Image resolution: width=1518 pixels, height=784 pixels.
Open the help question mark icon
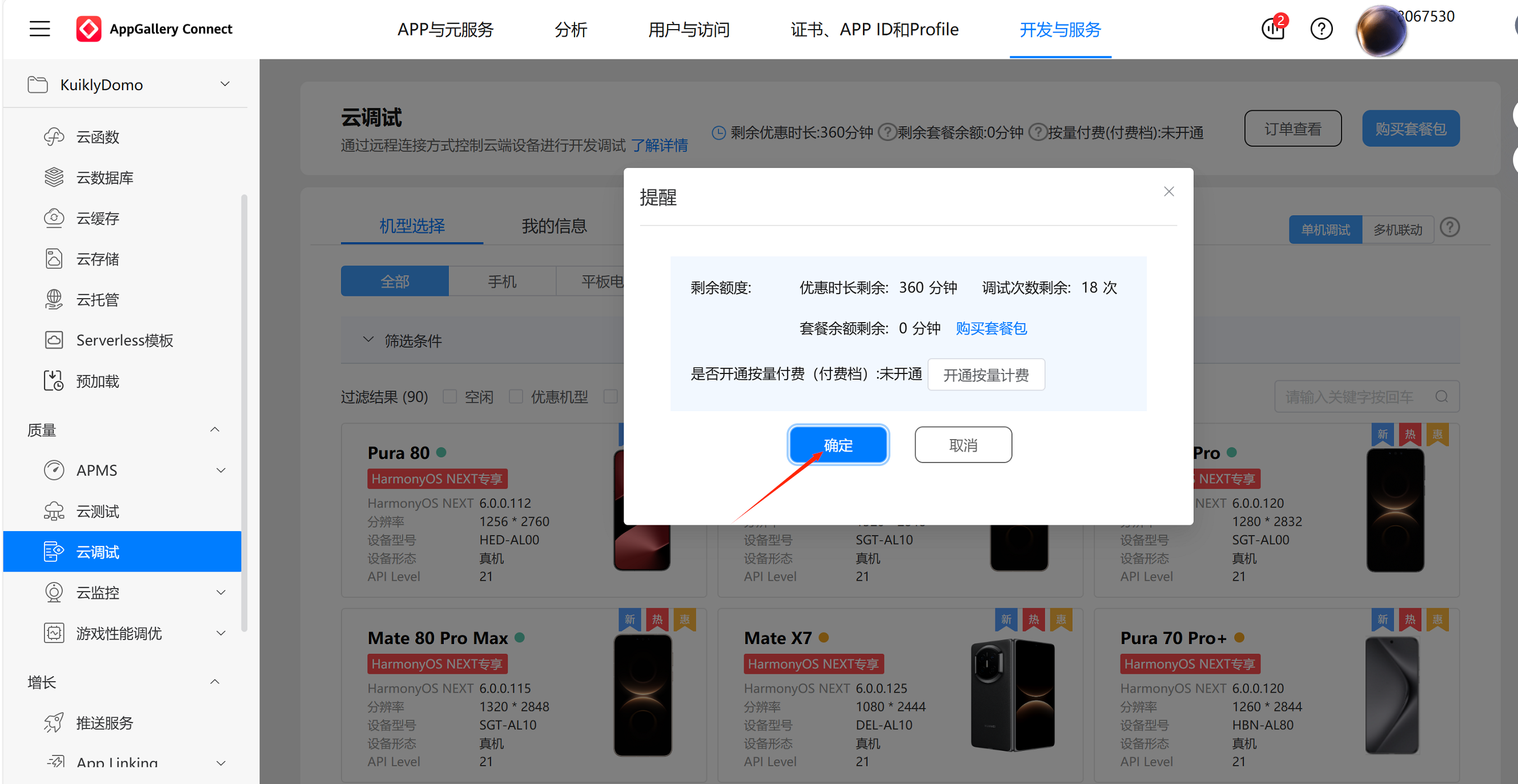(1321, 29)
